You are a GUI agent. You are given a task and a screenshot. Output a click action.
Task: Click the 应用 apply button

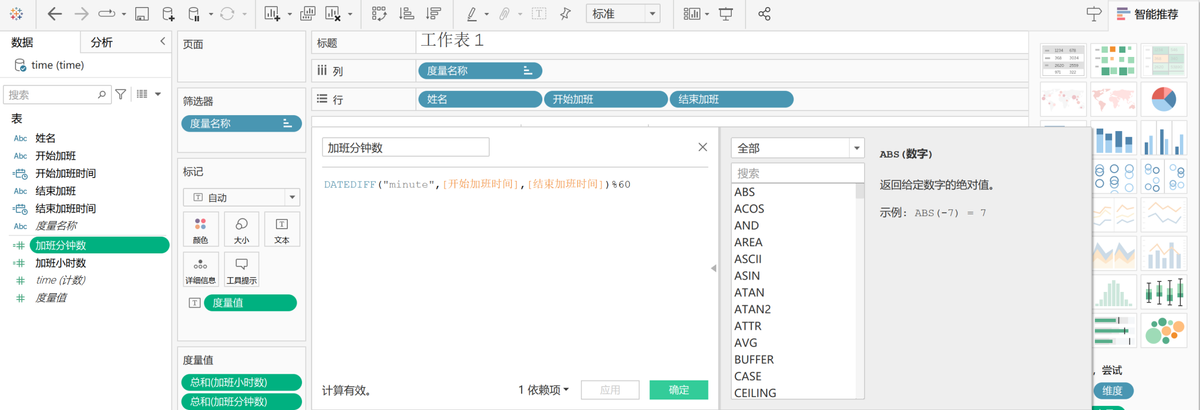[611, 390]
